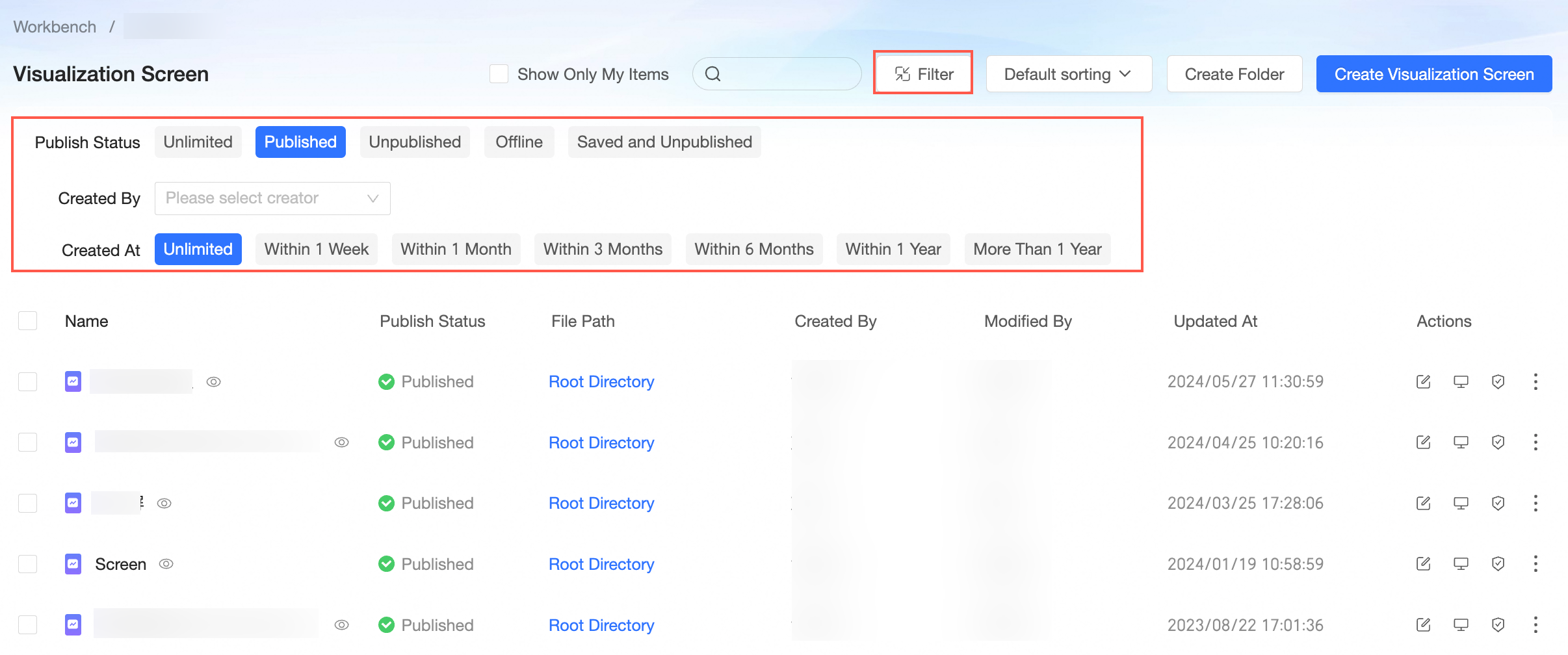Open Root Directory link in the Screen row

(x=601, y=564)
